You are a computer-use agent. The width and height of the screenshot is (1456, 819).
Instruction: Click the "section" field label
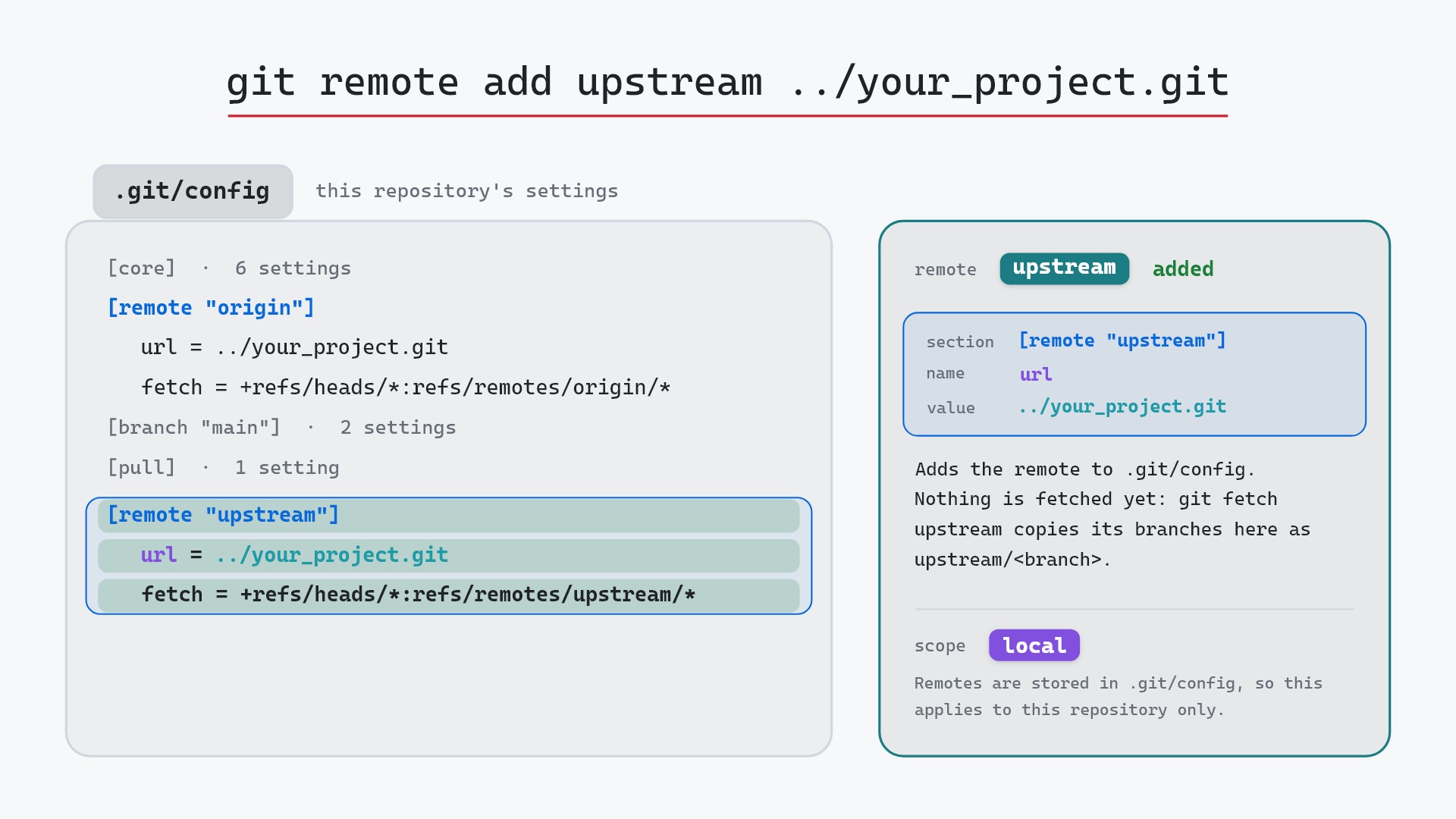(960, 342)
